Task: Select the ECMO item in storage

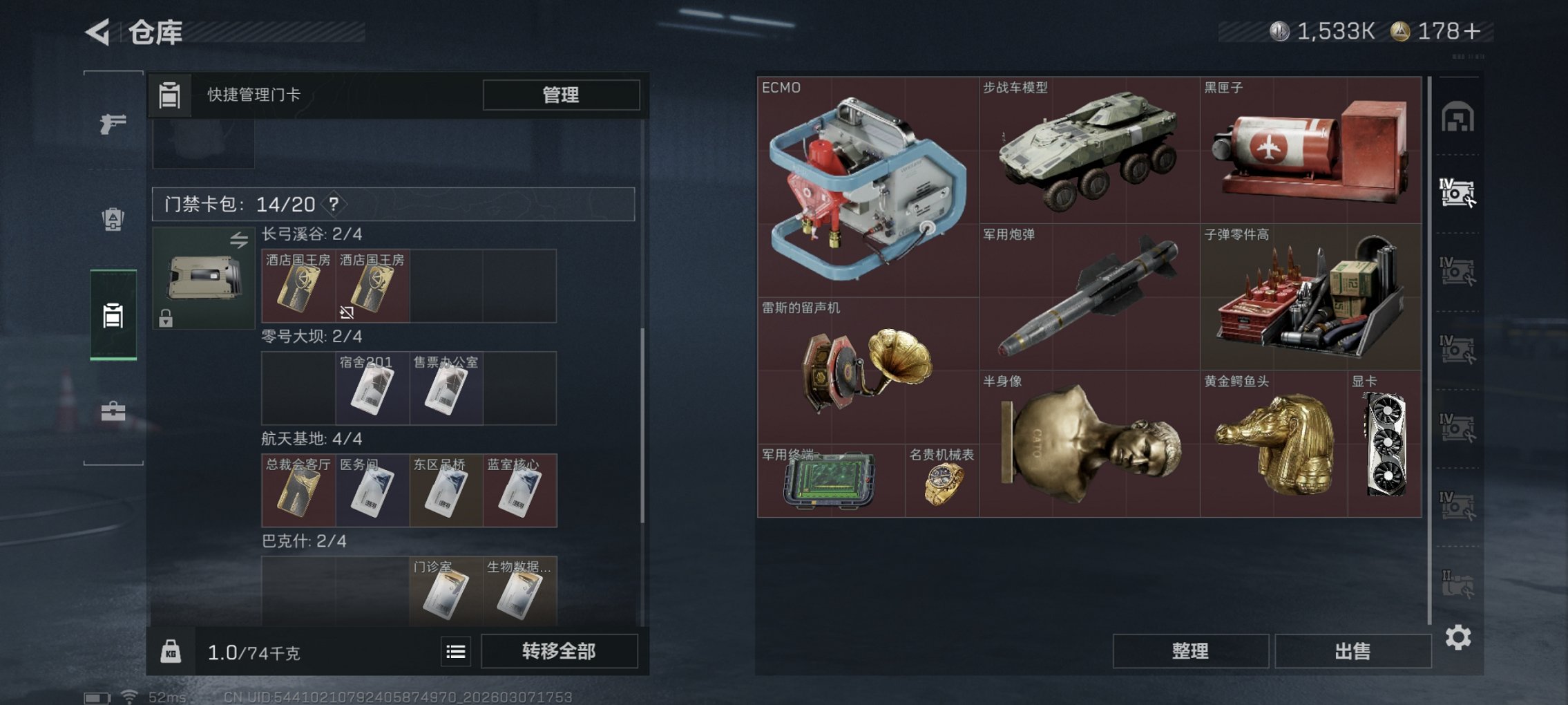Action: pos(868,187)
